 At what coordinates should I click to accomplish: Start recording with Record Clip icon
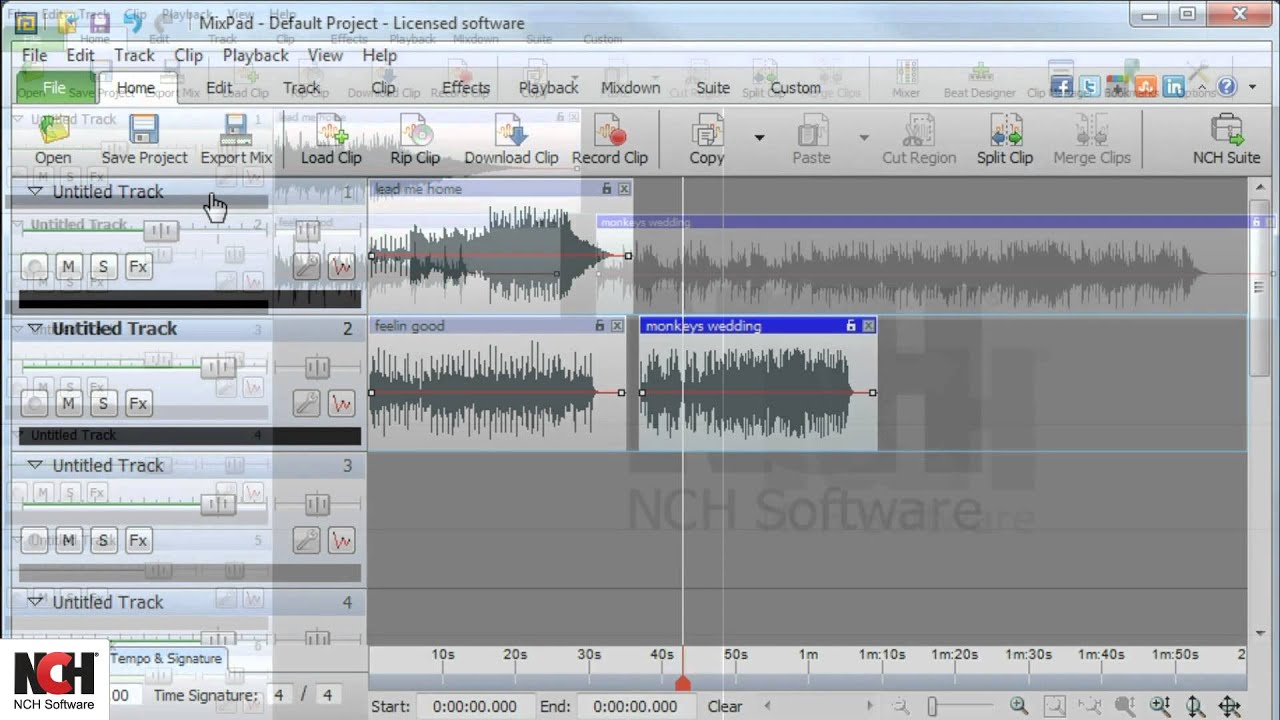[609, 130]
